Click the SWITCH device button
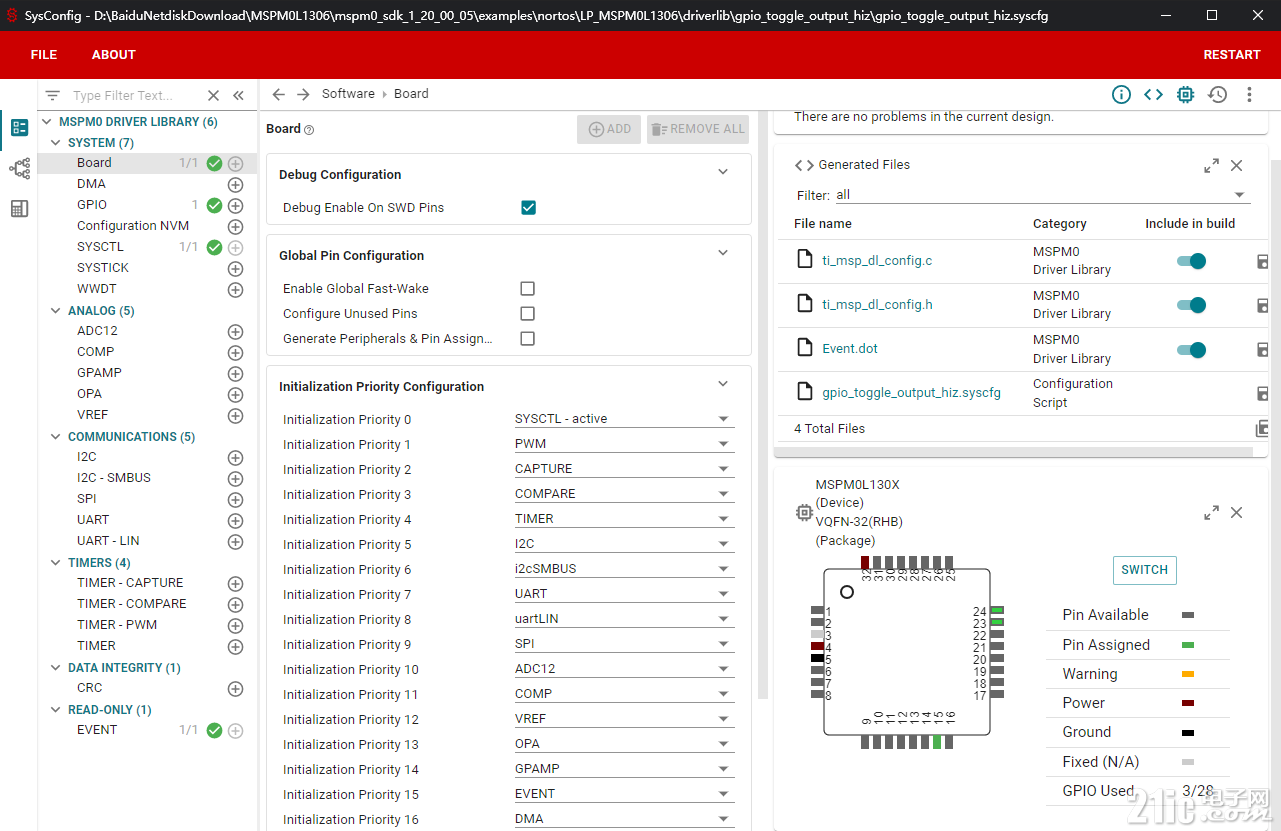The image size is (1281, 831). 1144,570
